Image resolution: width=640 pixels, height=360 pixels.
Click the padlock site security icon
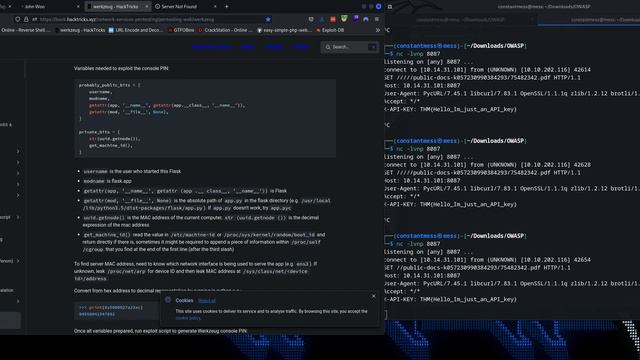pyautogui.click(x=26, y=19)
